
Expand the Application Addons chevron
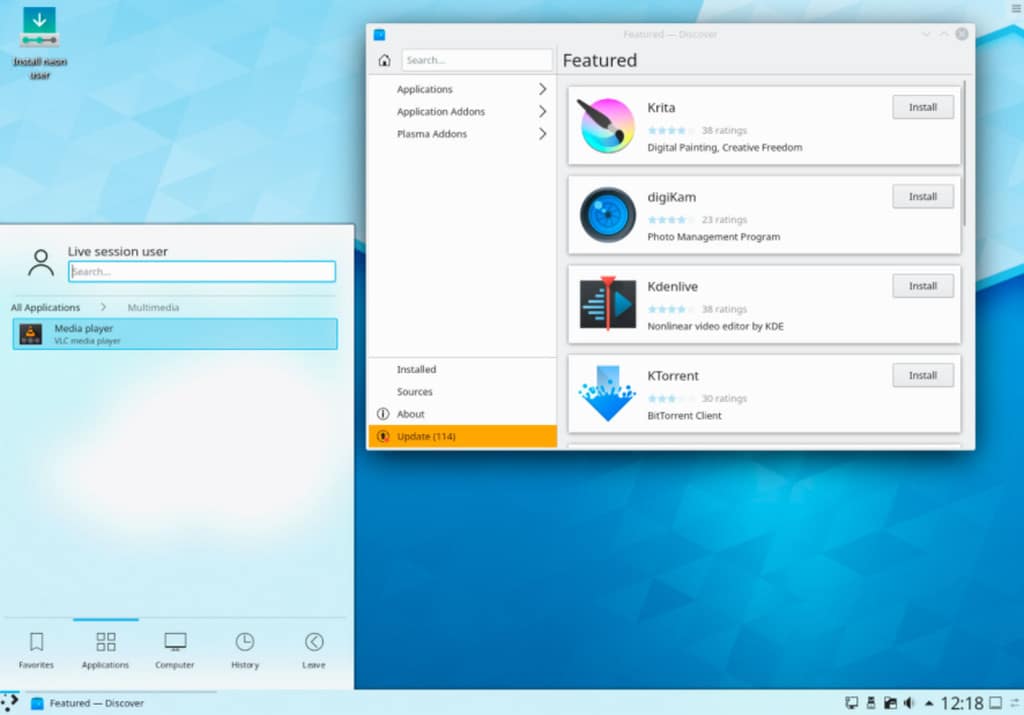[x=543, y=112]
